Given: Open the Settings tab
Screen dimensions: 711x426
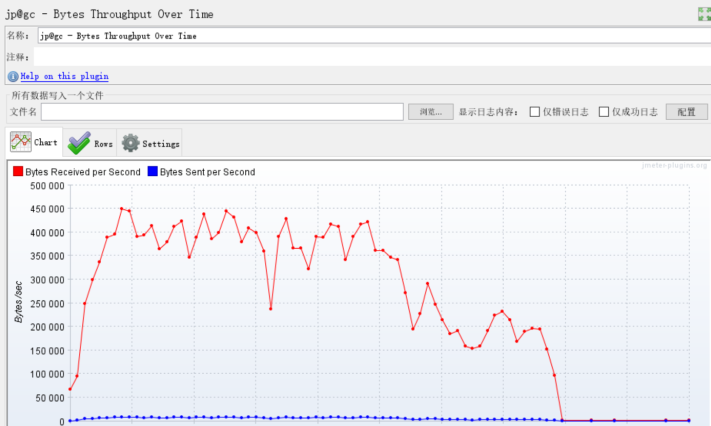Looking at the screenshot, I should tap(150, 143).
